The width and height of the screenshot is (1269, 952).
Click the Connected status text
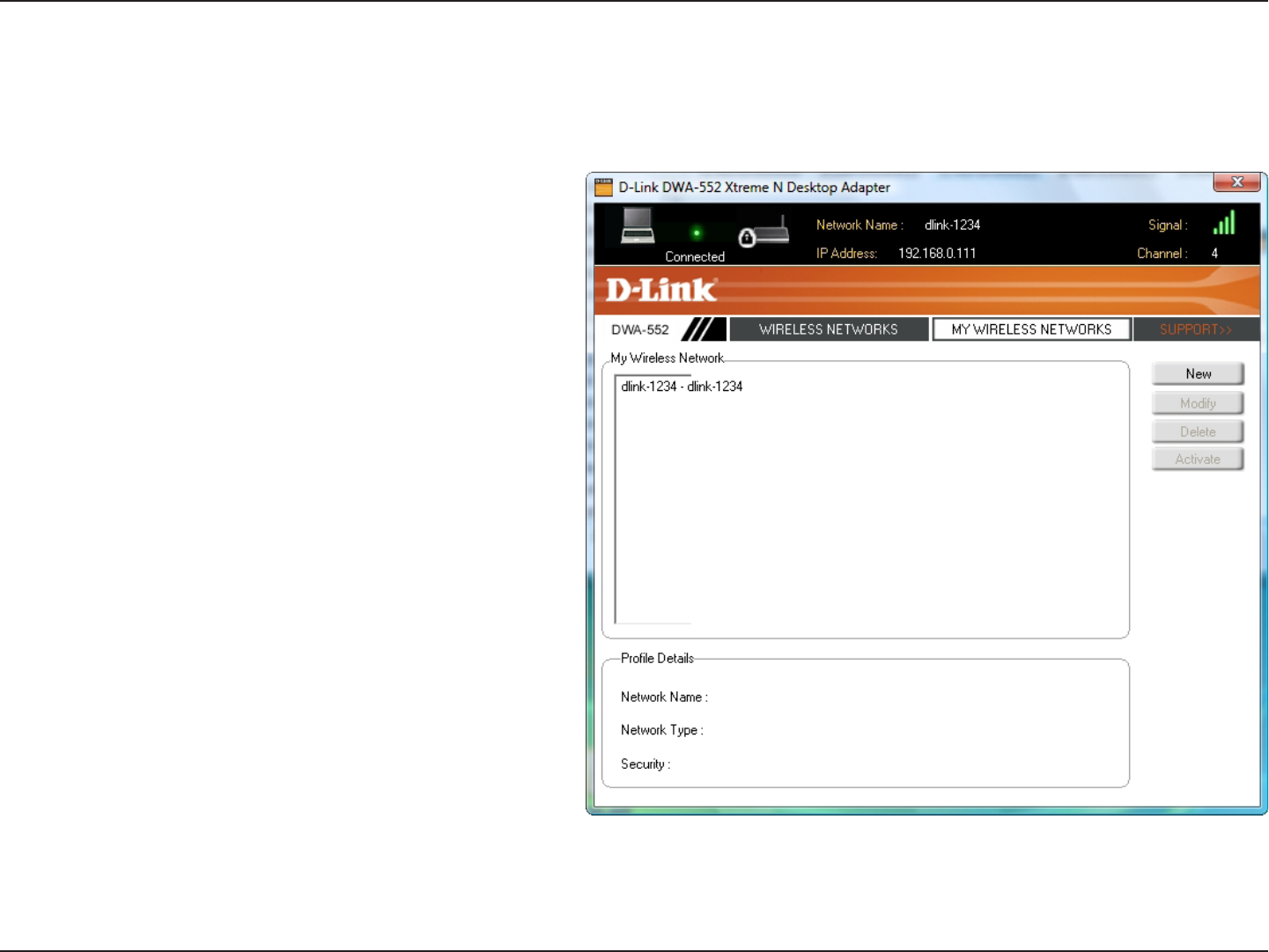coord(695,257)
